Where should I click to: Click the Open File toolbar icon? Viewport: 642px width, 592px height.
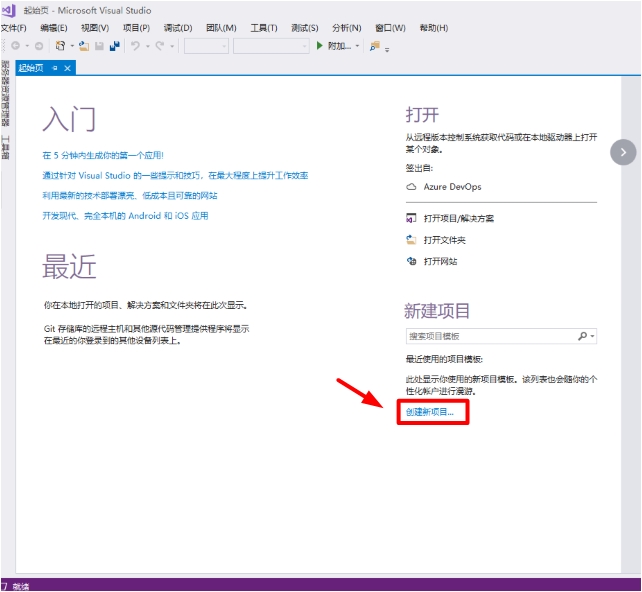coord(84,46)
